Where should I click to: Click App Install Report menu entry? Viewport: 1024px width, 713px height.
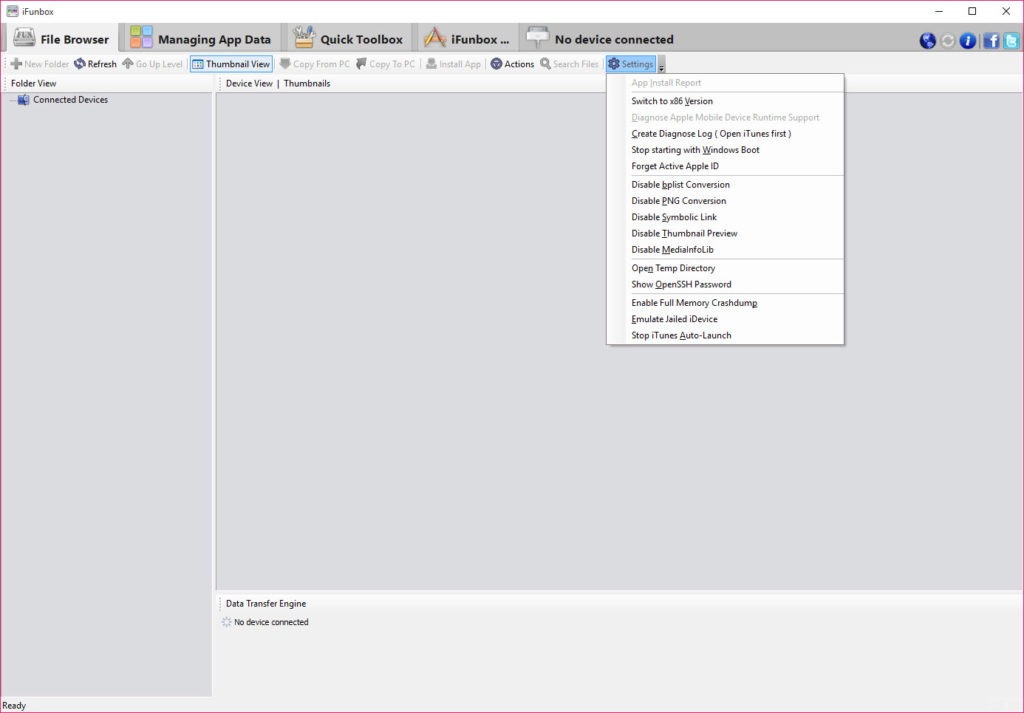pos(725,83)
